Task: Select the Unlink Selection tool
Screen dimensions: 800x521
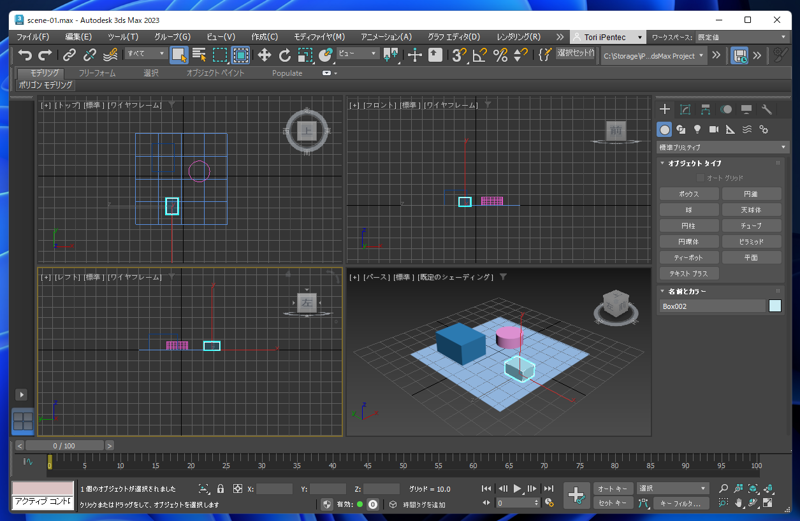Action: pyautogui.click(x=89, y=55)
